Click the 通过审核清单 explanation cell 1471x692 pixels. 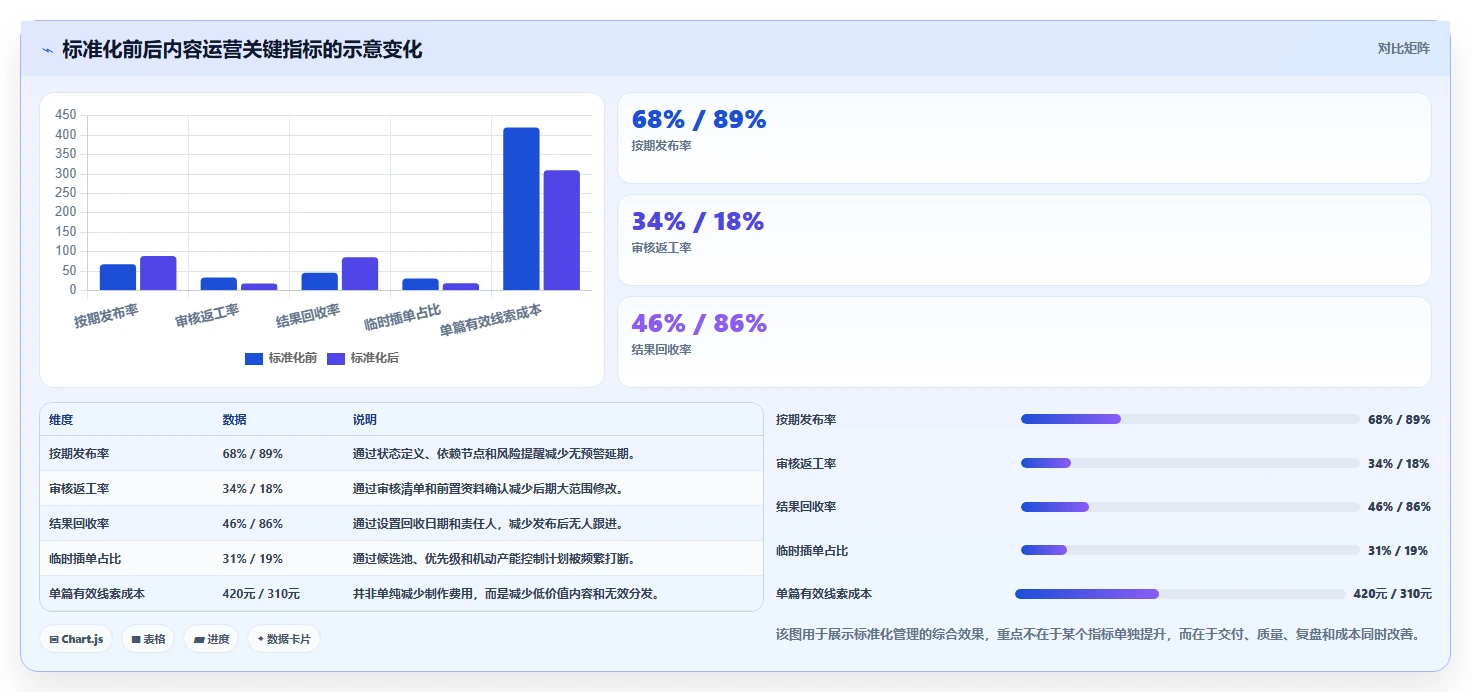pyautogui.click(x=491, y=489)
